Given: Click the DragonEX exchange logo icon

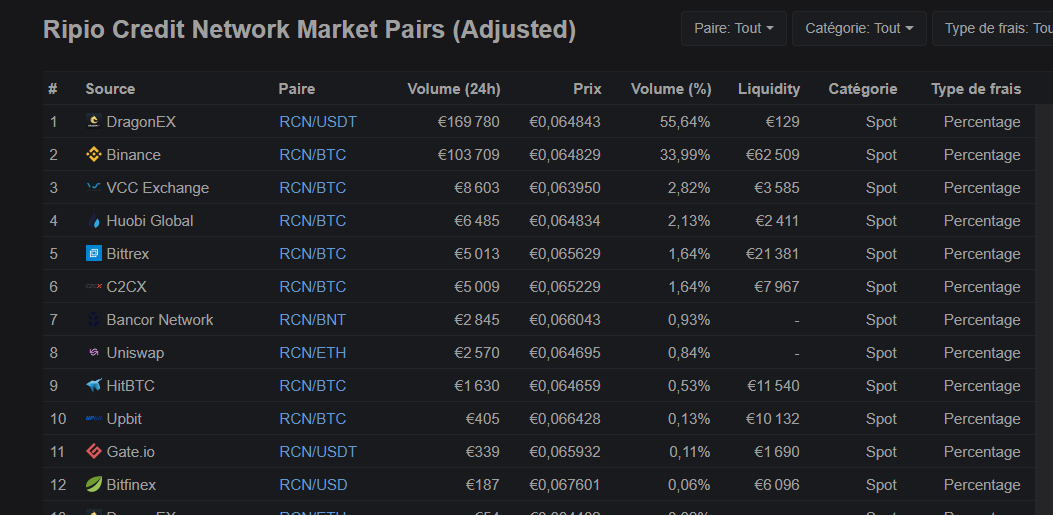Looking at the screenshot, I should click(94, 122).
